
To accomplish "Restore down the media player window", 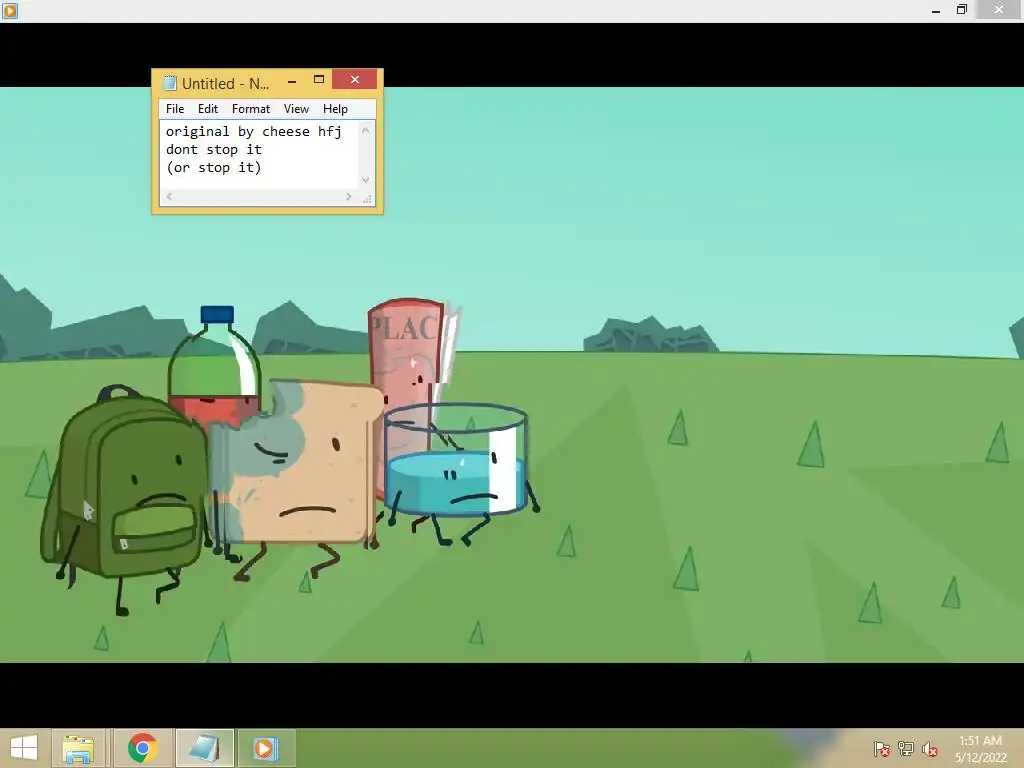I will [x=961, y=9].
